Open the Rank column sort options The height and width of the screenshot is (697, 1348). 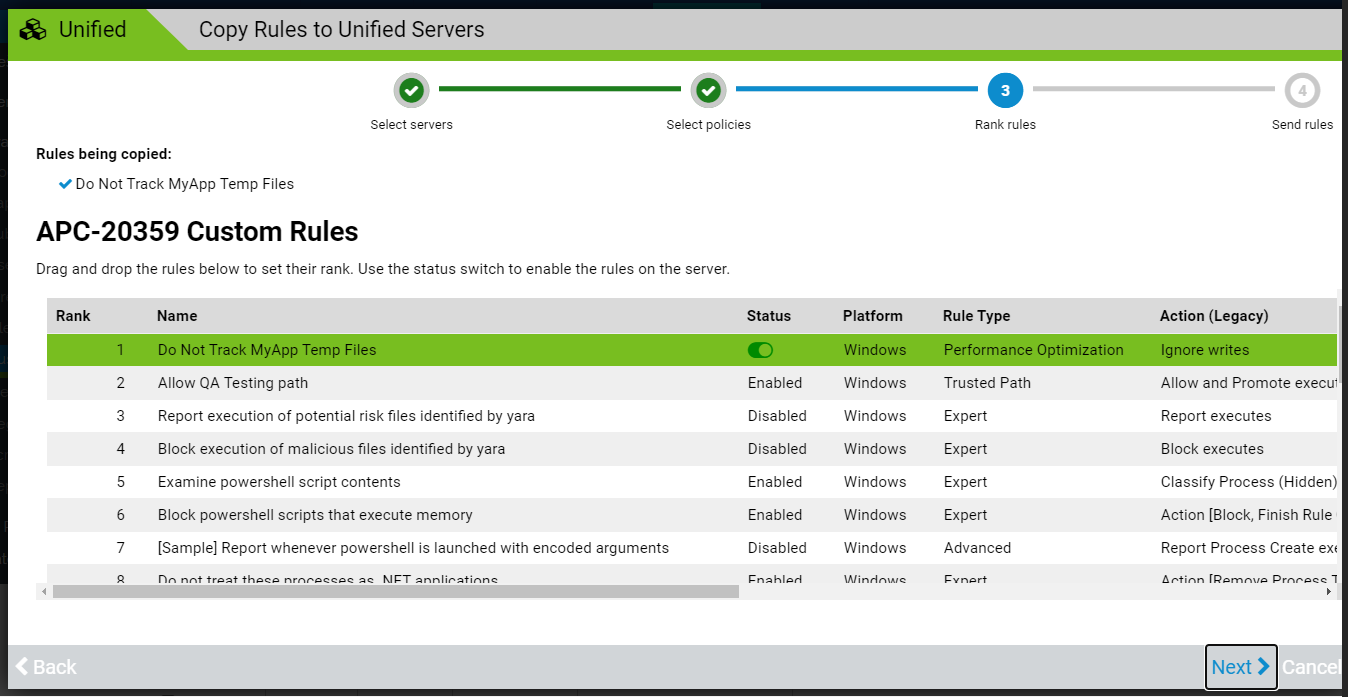[x=73, y=315]
